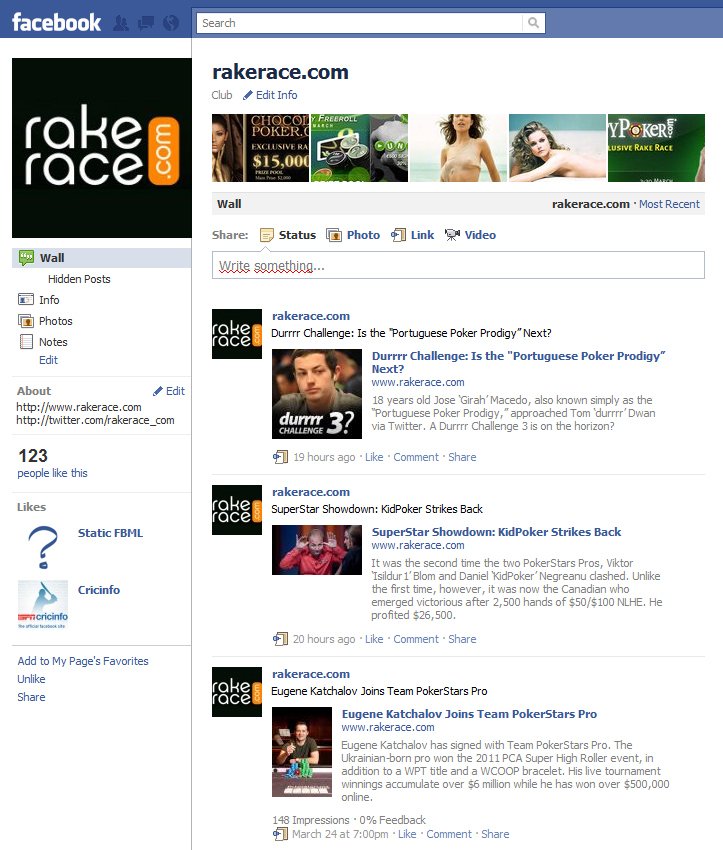This screenshot has height=850, width=723.
Task: Click rakerace avatar on Eugene Katchalov post
Action: [237, 692]
